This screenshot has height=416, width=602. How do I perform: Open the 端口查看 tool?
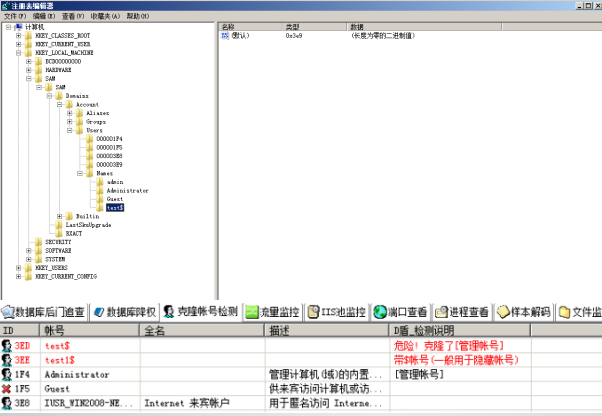click(401, 312)
